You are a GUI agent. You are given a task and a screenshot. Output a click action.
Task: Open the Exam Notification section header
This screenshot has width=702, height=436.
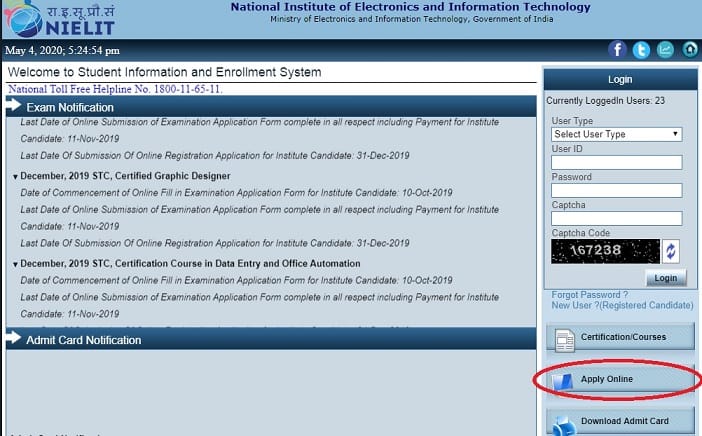tap(70, 107)
